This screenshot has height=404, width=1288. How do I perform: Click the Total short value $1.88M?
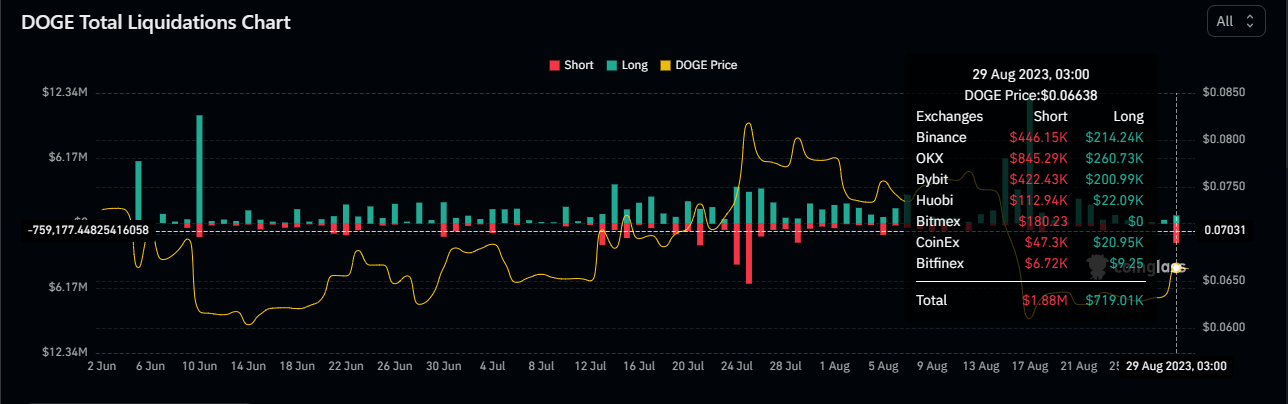[1045, 300]
